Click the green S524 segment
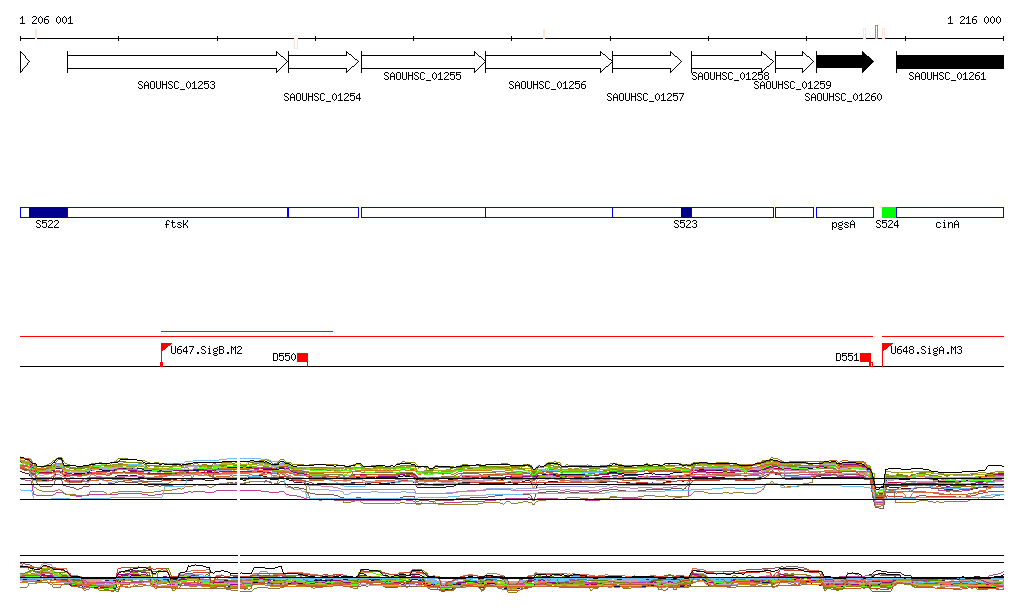 (x=889, y=212)
